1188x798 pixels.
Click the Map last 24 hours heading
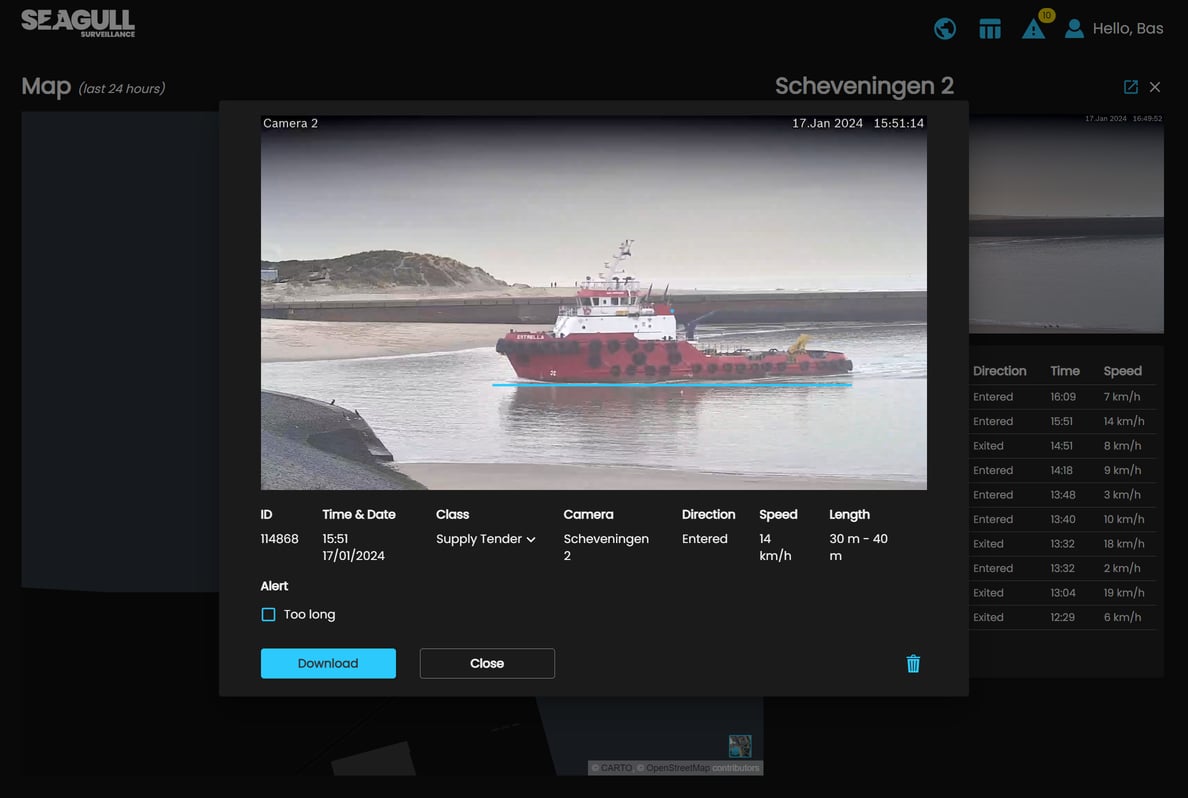click(x=93, y=86)
